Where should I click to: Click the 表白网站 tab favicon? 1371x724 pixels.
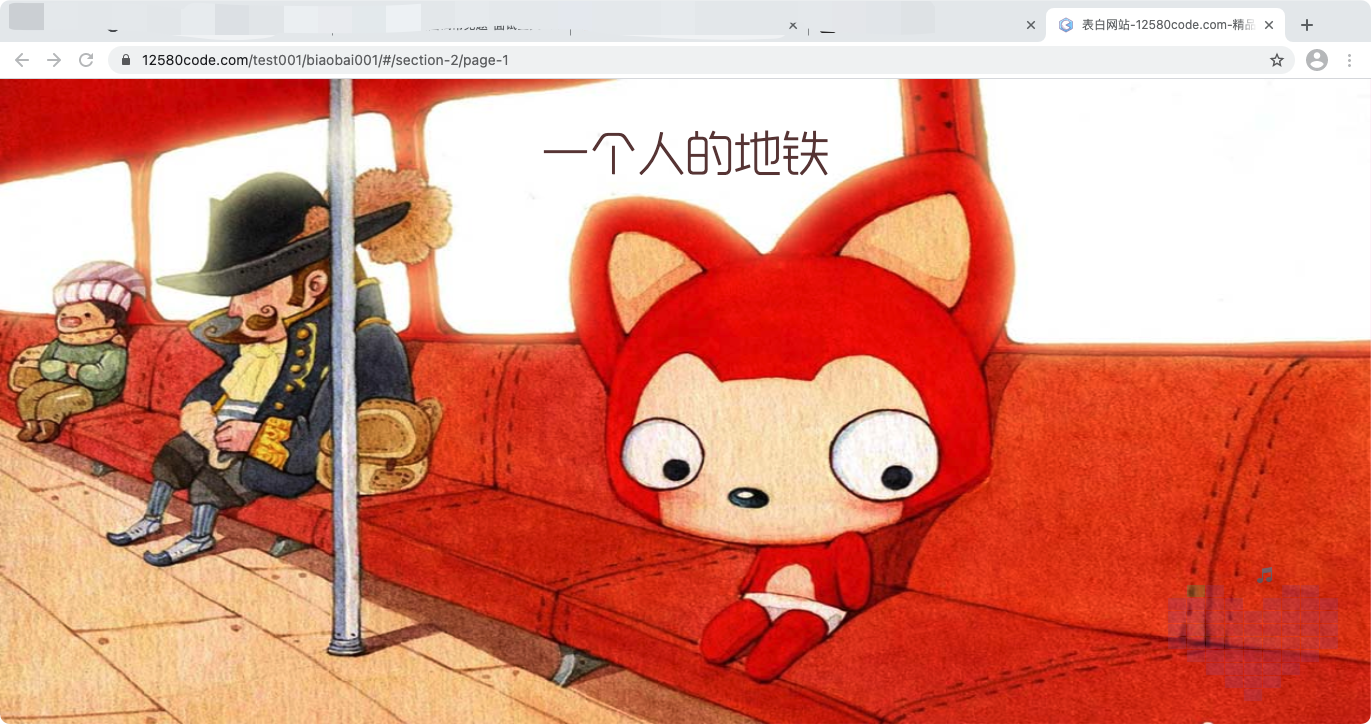[x=1066, y=25]
